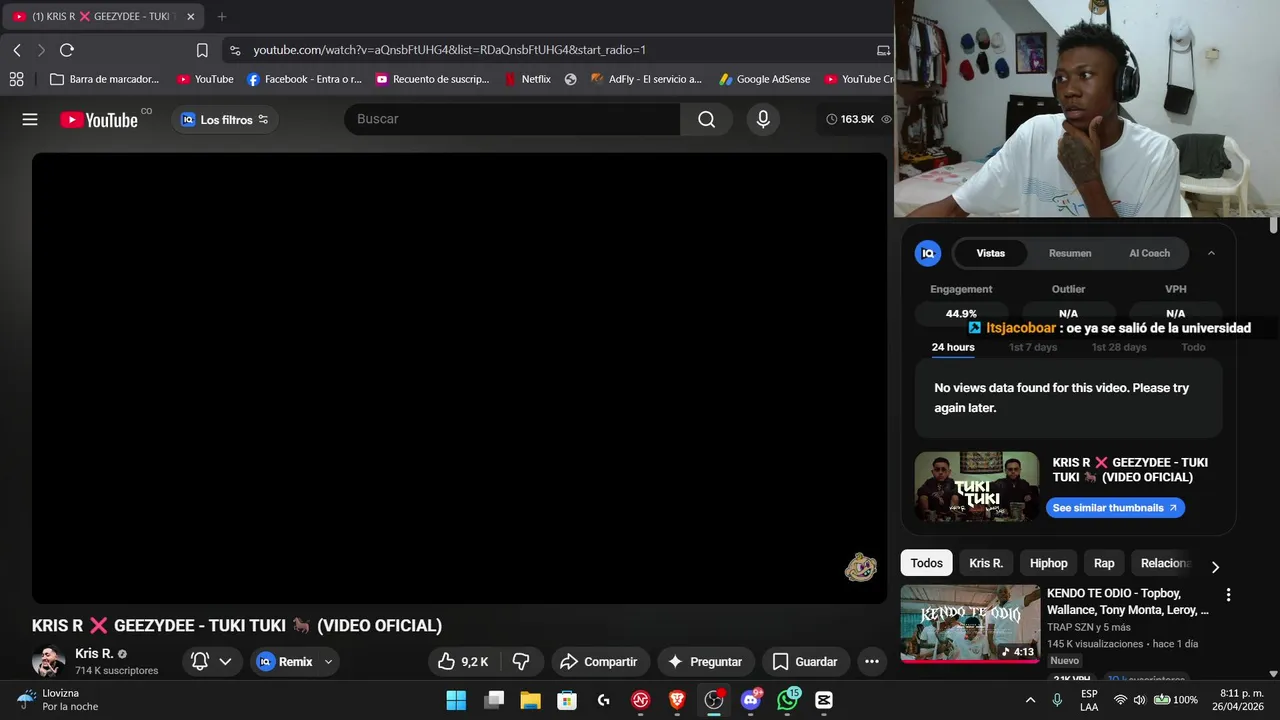Open the Netflix bookmark

pyautogui.click(x=527, y=79)
